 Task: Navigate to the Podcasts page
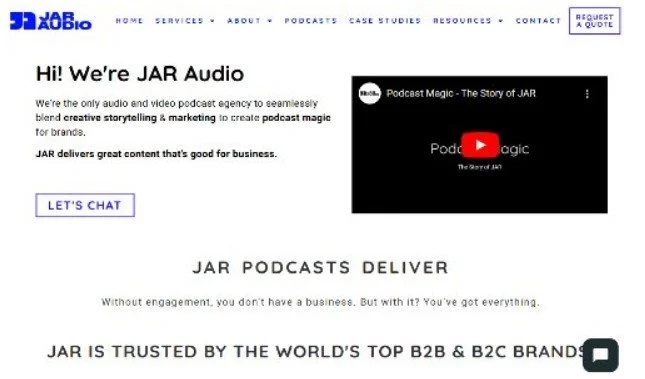[x=311, y=21]
